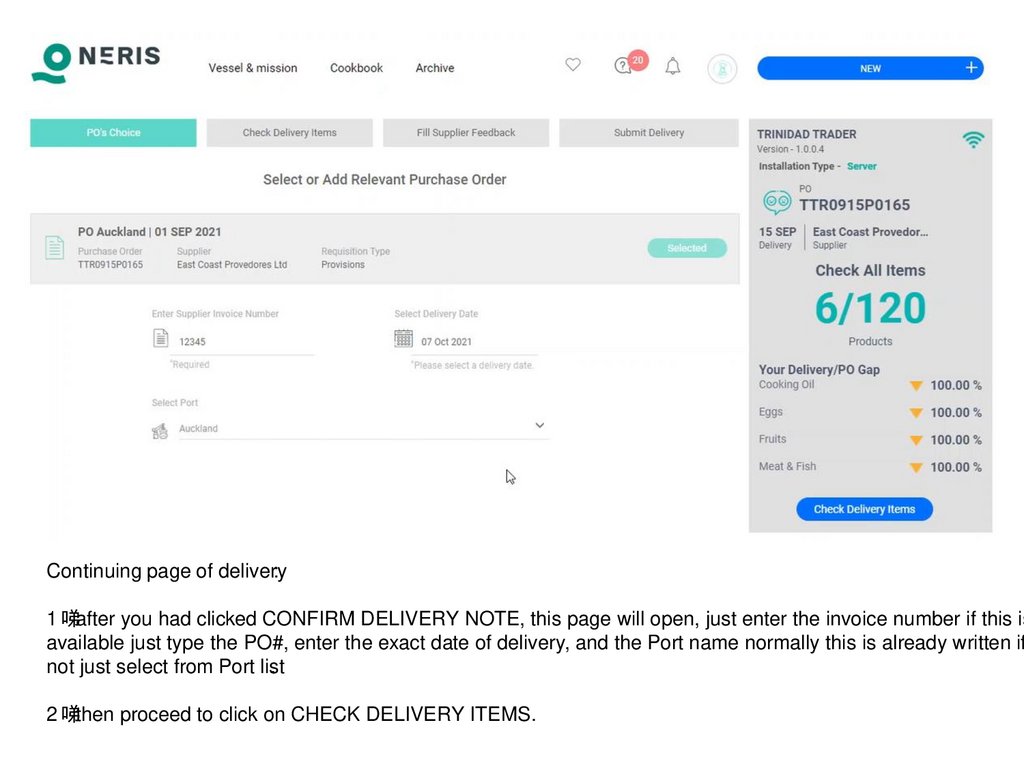Switch to Check Delivery Items tab
Screen dimensions: 1024x768
290,133
